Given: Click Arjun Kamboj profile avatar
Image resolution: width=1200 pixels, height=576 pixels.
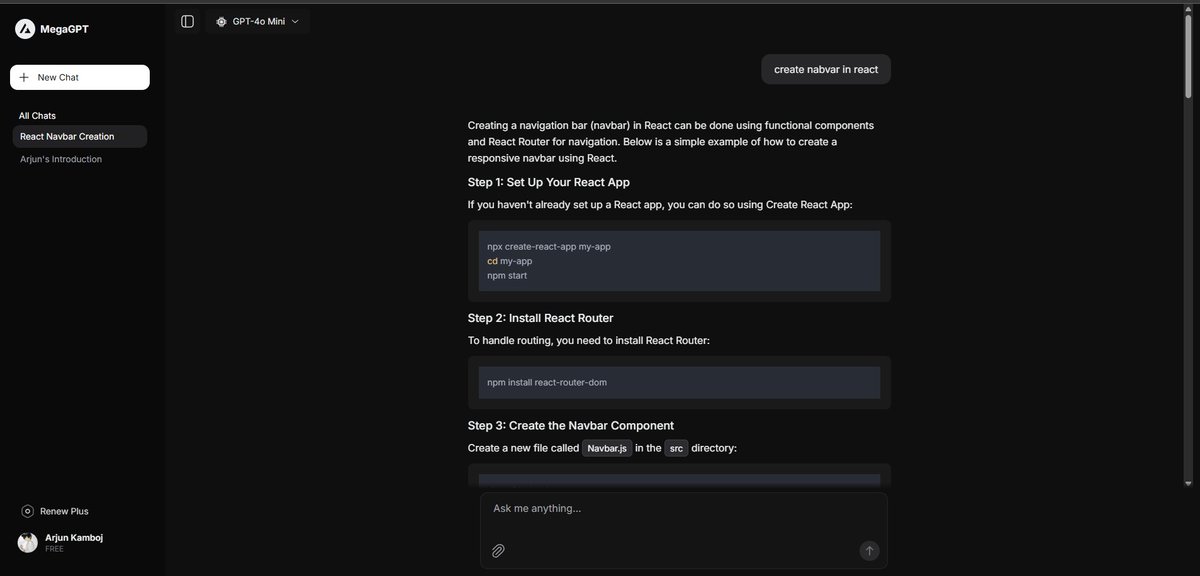Looking at the screenshot, I should pyautogui.click(x=28, y=543).
